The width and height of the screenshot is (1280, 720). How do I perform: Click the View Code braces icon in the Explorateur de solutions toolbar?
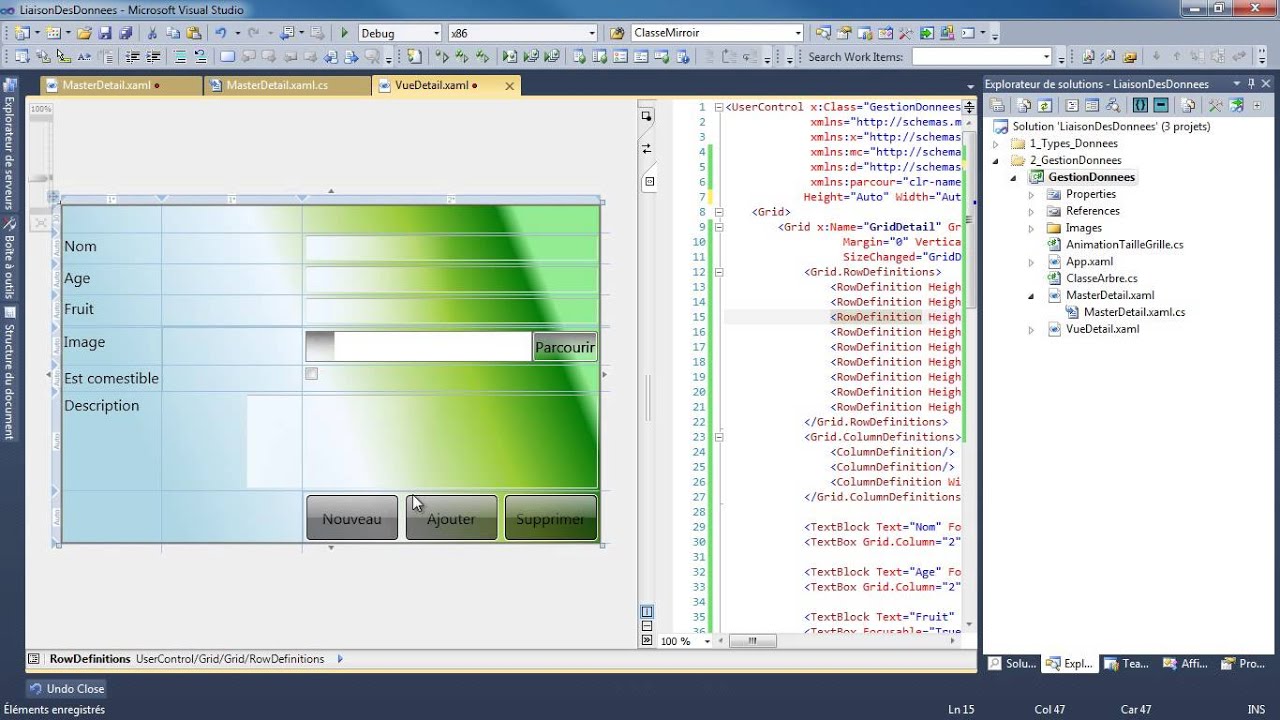click(1140, 105)
